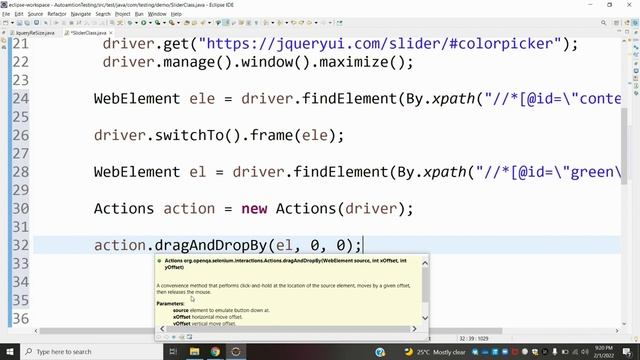Click the Pin Editor icon in toolbar
Image resolution: width=640 pixels, height=360 pixels.
(x=340, y=23)
